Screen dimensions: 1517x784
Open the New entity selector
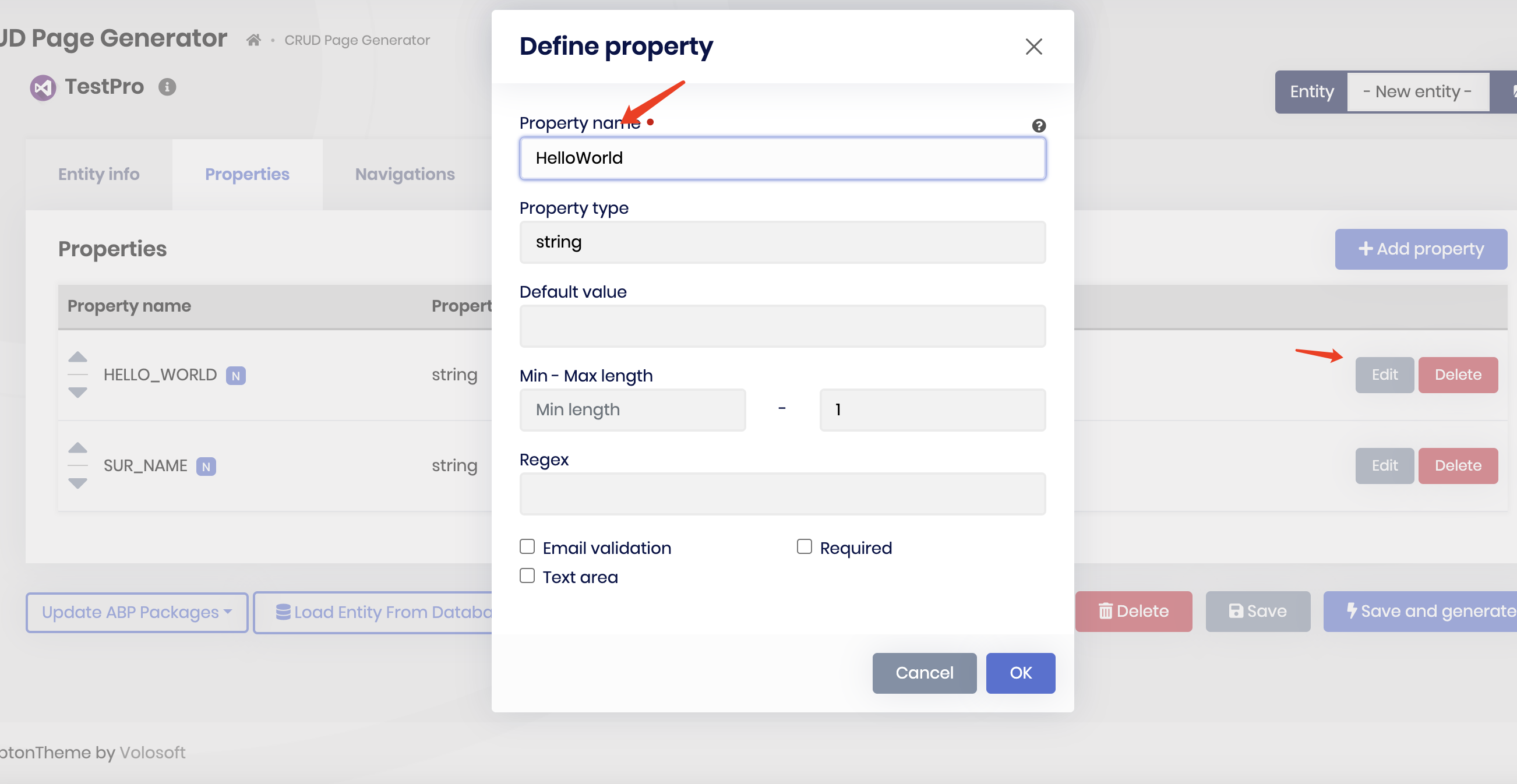pos(1417,92)
